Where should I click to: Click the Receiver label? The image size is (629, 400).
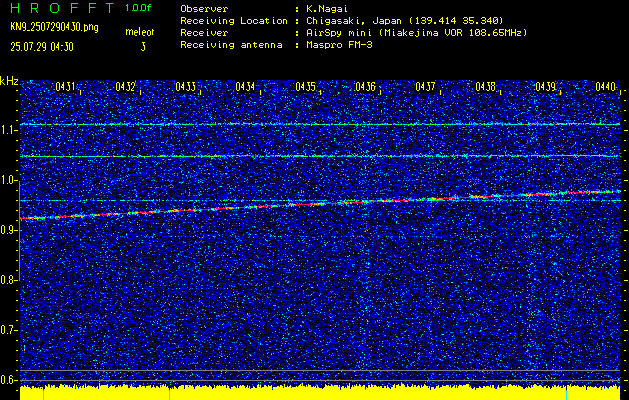[x=204, y=32]
